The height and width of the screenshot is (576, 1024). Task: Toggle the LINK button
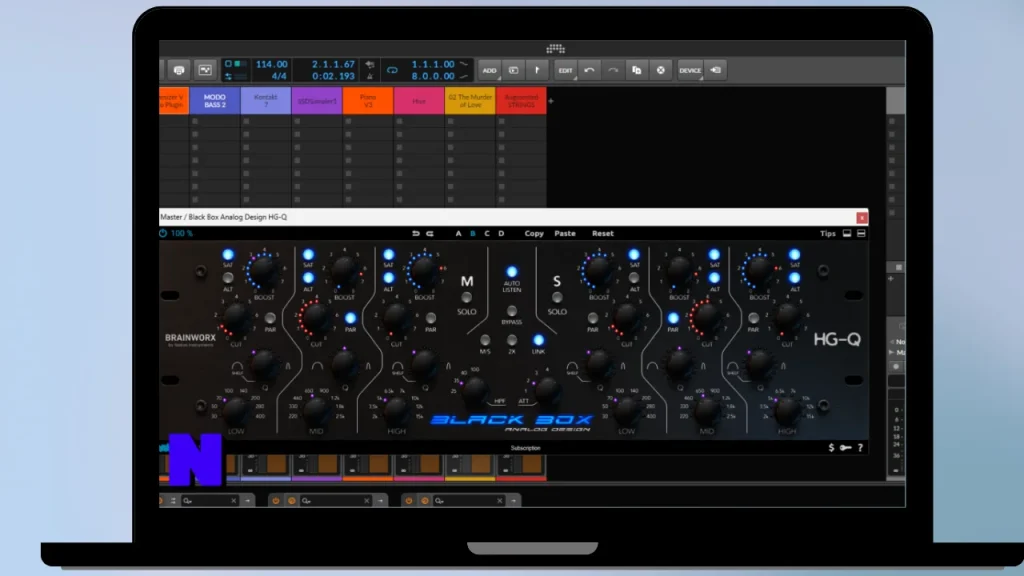tap(538, 340)
